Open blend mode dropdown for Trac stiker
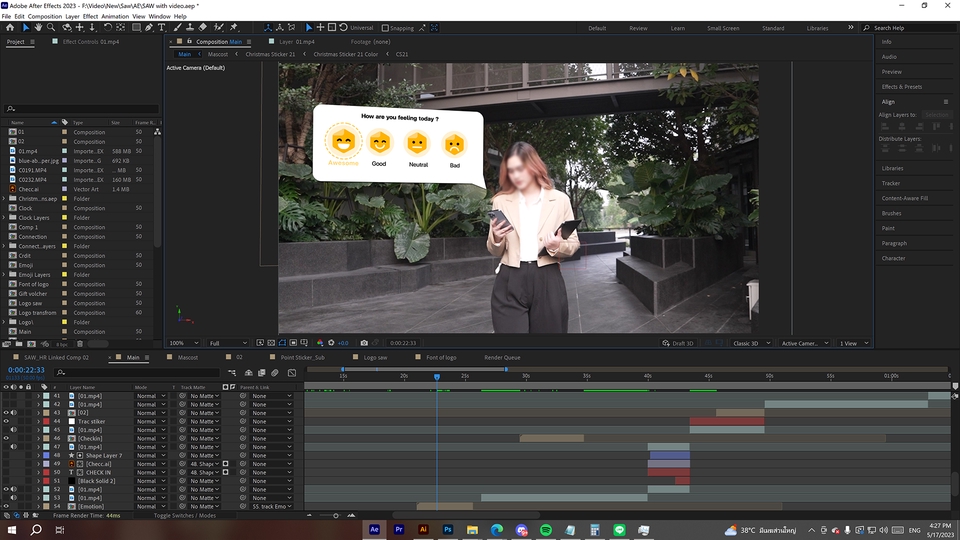 151,421
